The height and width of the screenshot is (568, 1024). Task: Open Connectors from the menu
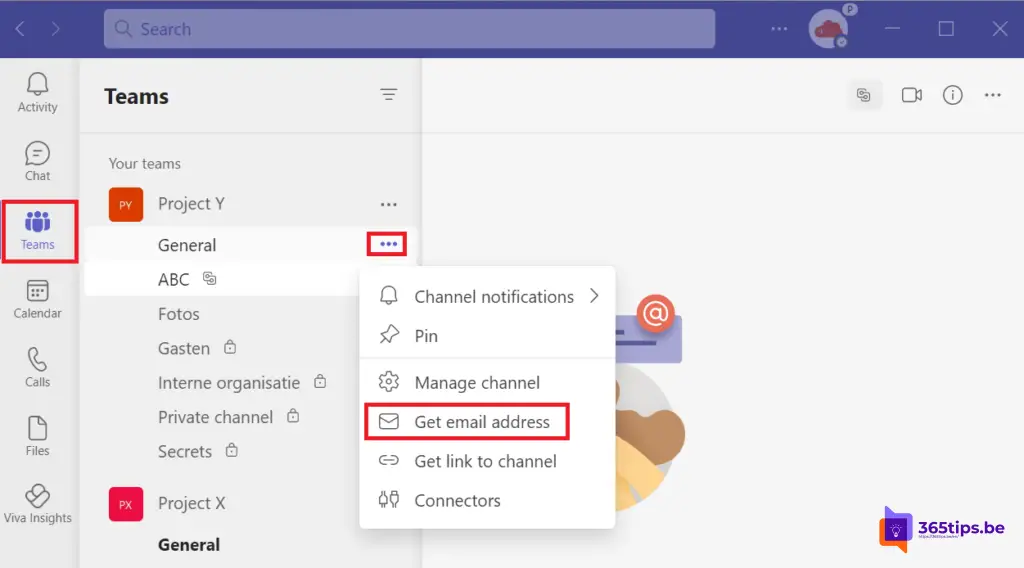click(487, 500)
